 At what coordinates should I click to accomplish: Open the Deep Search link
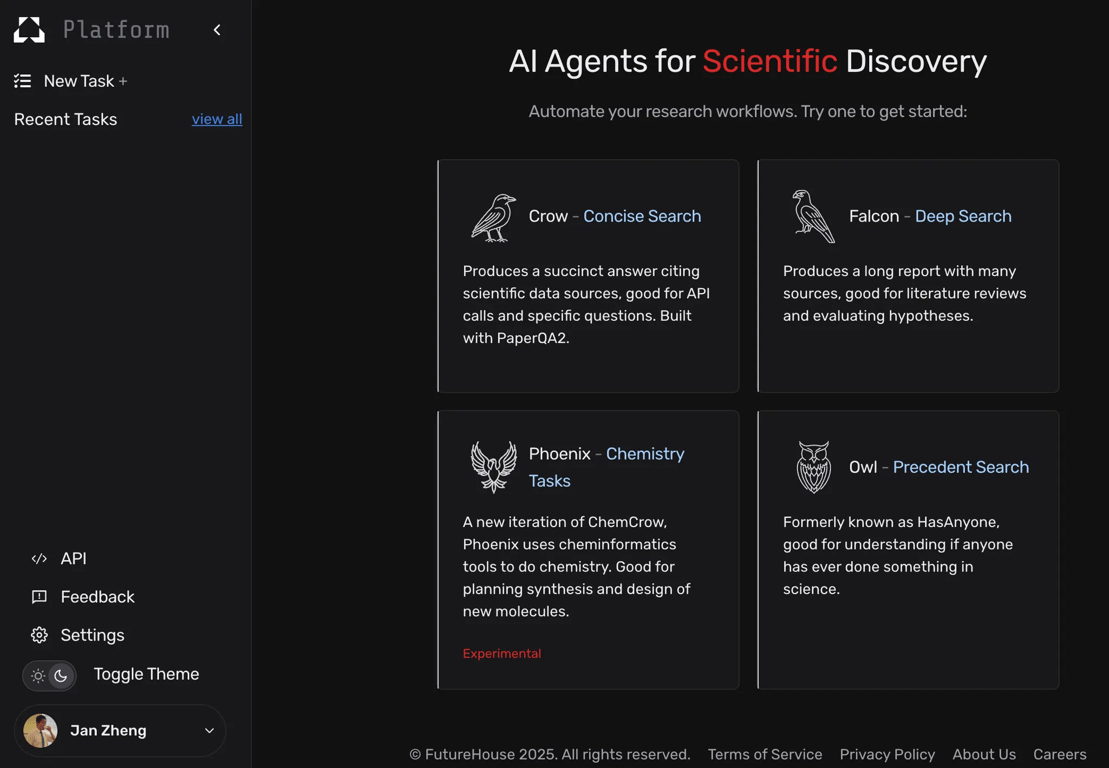click(x=963, y=216)
